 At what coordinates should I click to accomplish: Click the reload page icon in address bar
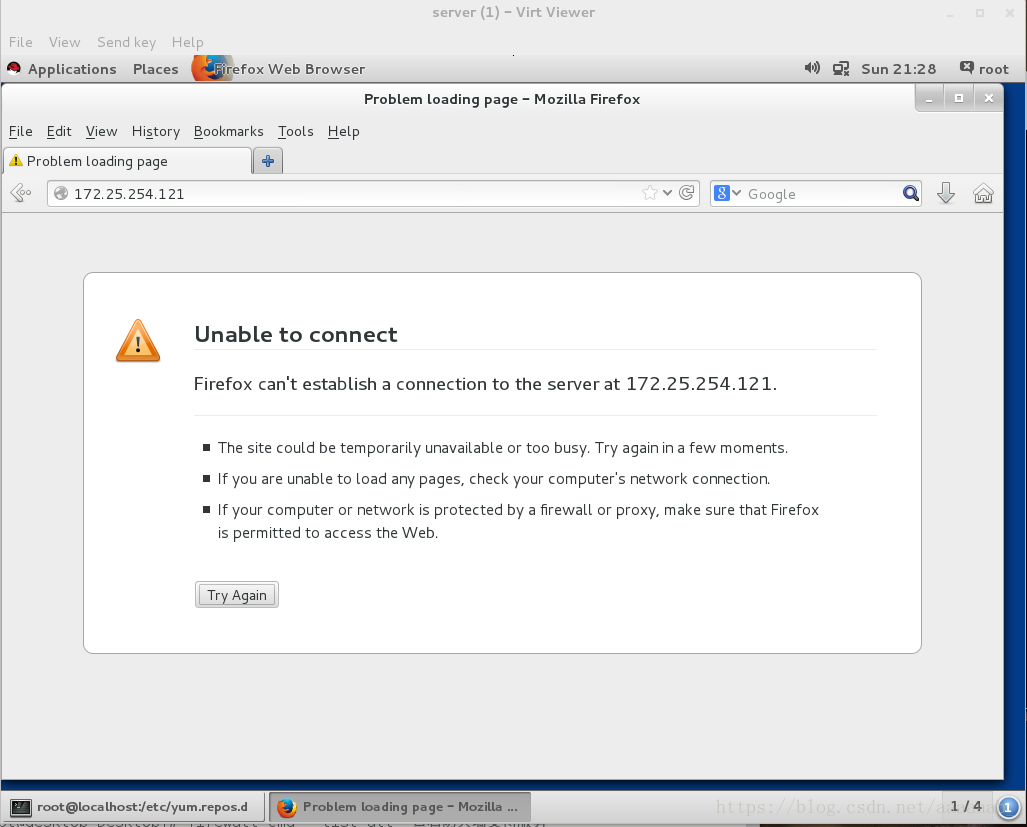coord(686,193)
